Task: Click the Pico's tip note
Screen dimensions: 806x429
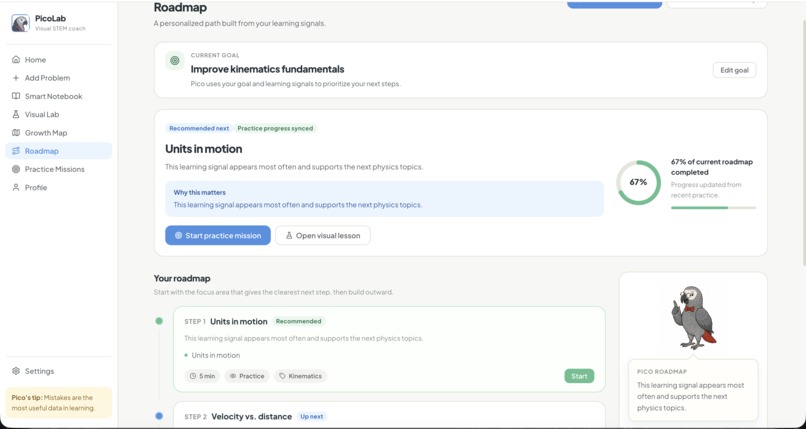Action: (59, 402)
